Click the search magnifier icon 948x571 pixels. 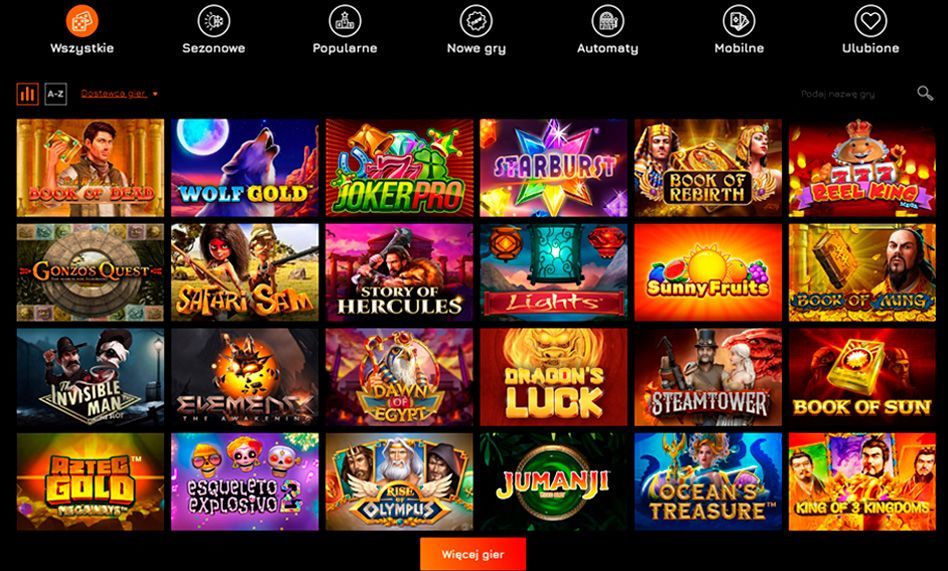[924, 93]
